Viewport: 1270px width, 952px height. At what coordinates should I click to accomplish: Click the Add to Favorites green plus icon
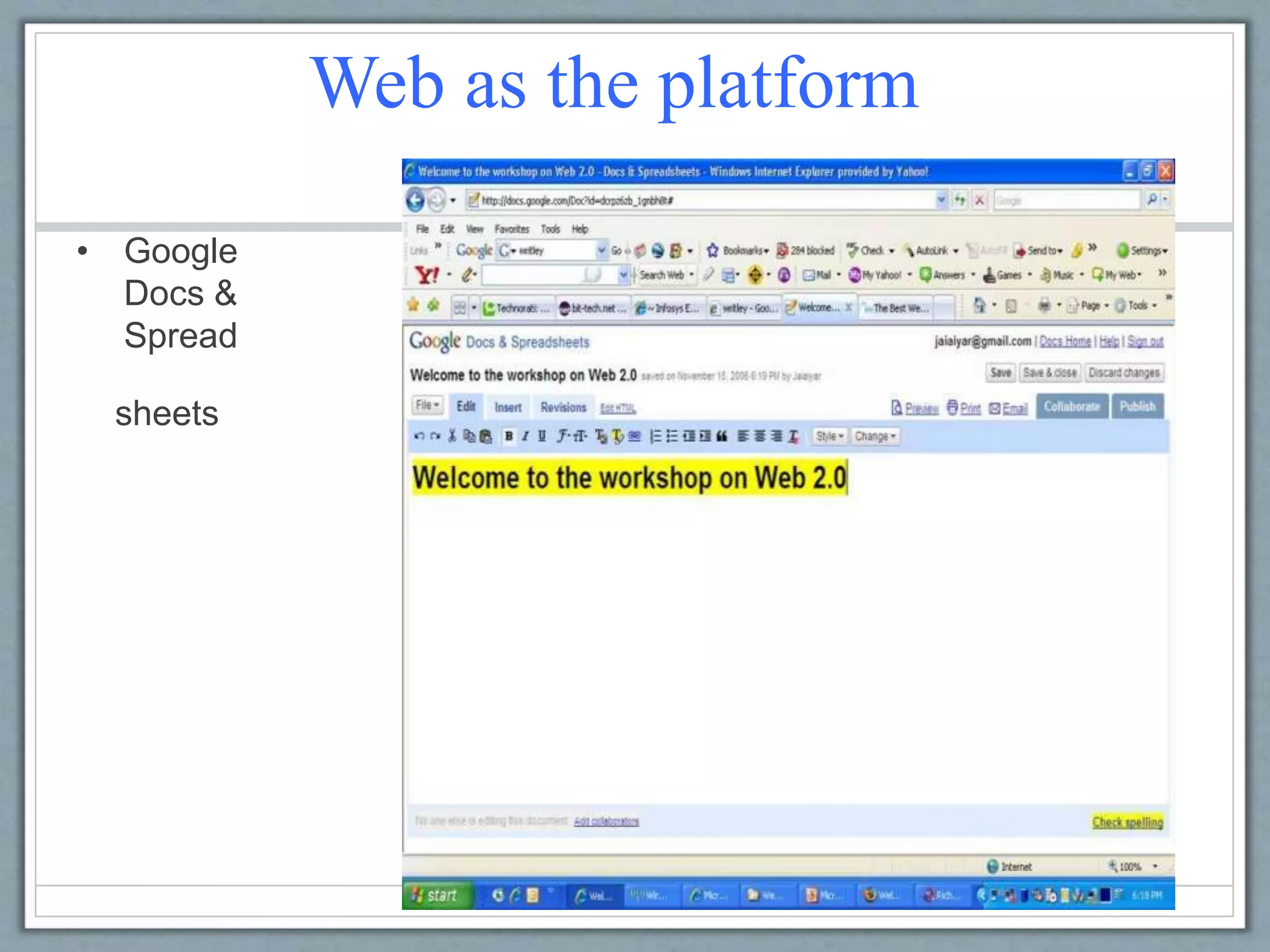[x=433, y=305]
